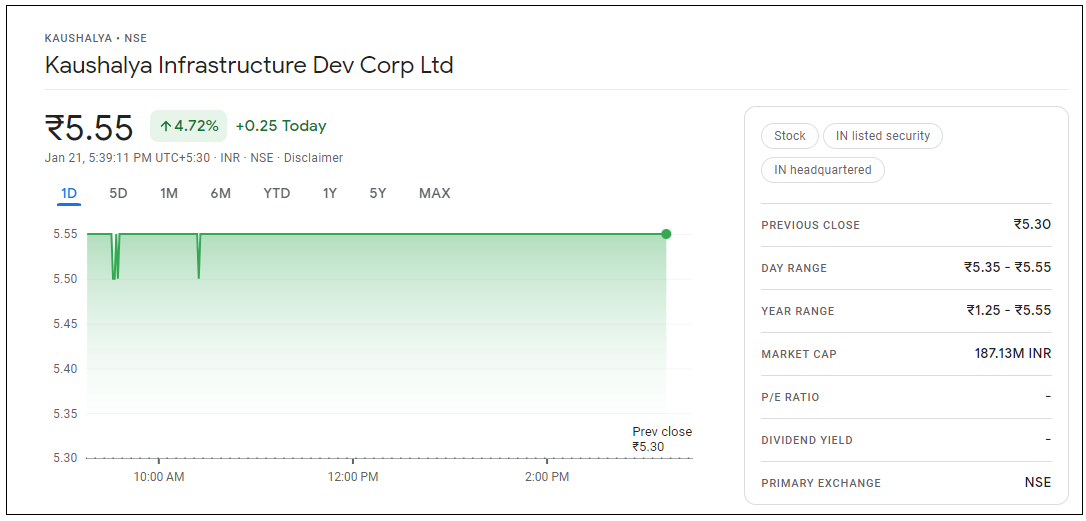The height and width of the screenshot is (521, 1086).
Task: Click the PREVIOUS CLOSE label
Action: pos(810,225)
